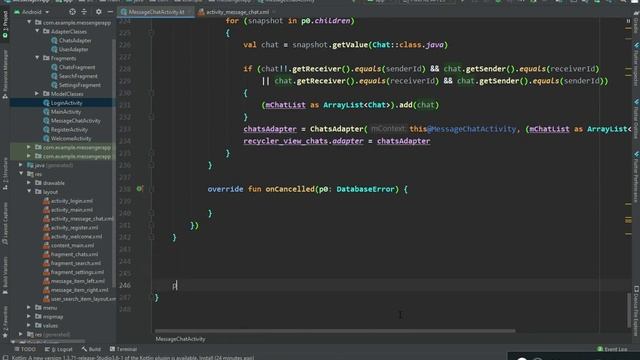Open Device File Explorer side tab

(x=636, y=310)
